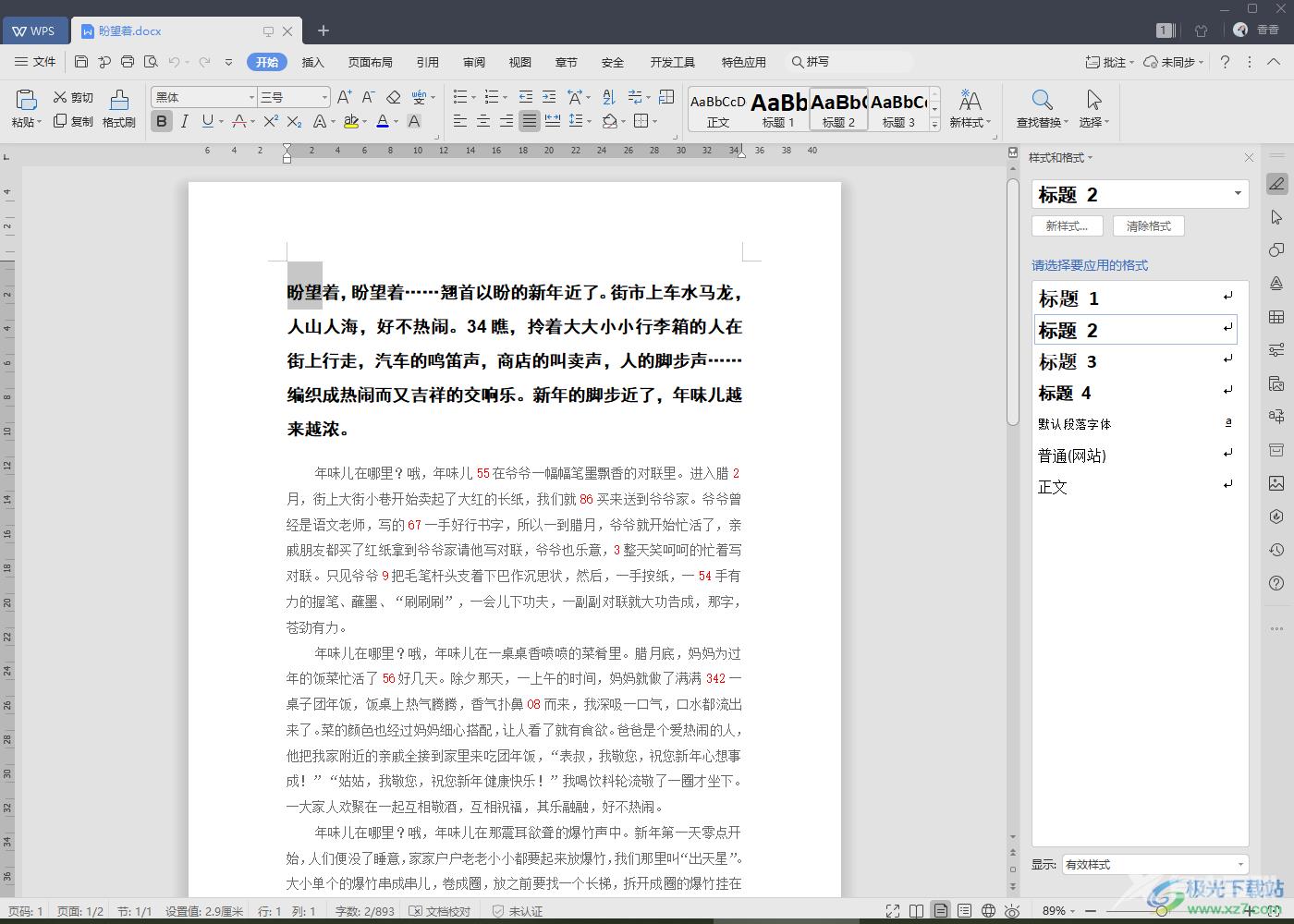Screen dimensions: 1294x924
Task: Open the help icon in right sidebar
Action: point(1276,583)
